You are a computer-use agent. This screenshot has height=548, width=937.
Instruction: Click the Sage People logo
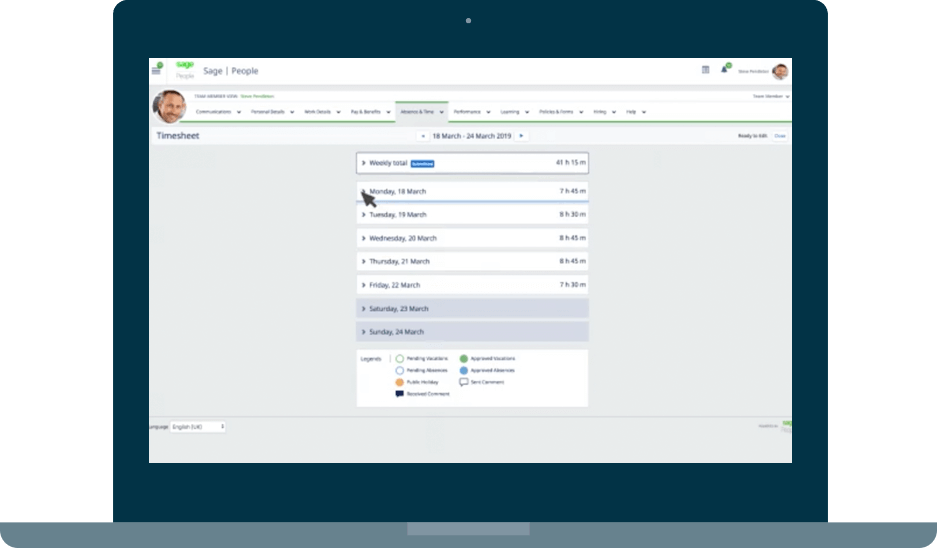185,70
